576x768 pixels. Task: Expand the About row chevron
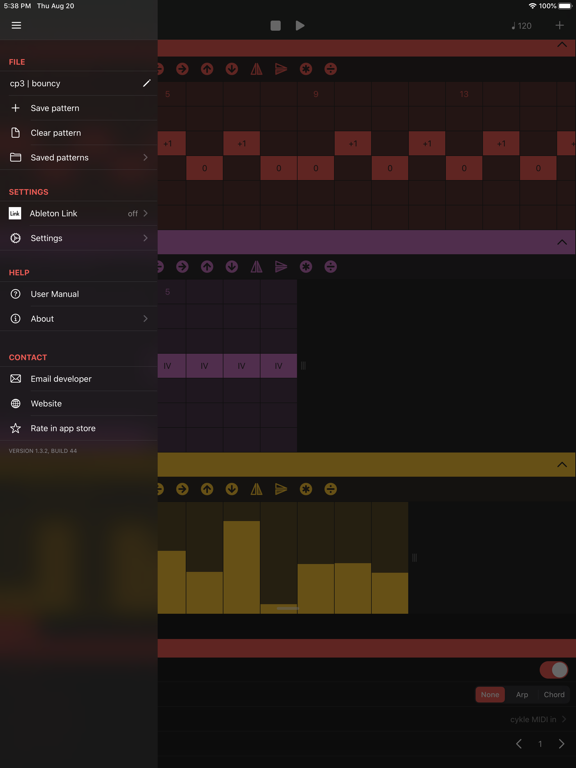[145, 319]
